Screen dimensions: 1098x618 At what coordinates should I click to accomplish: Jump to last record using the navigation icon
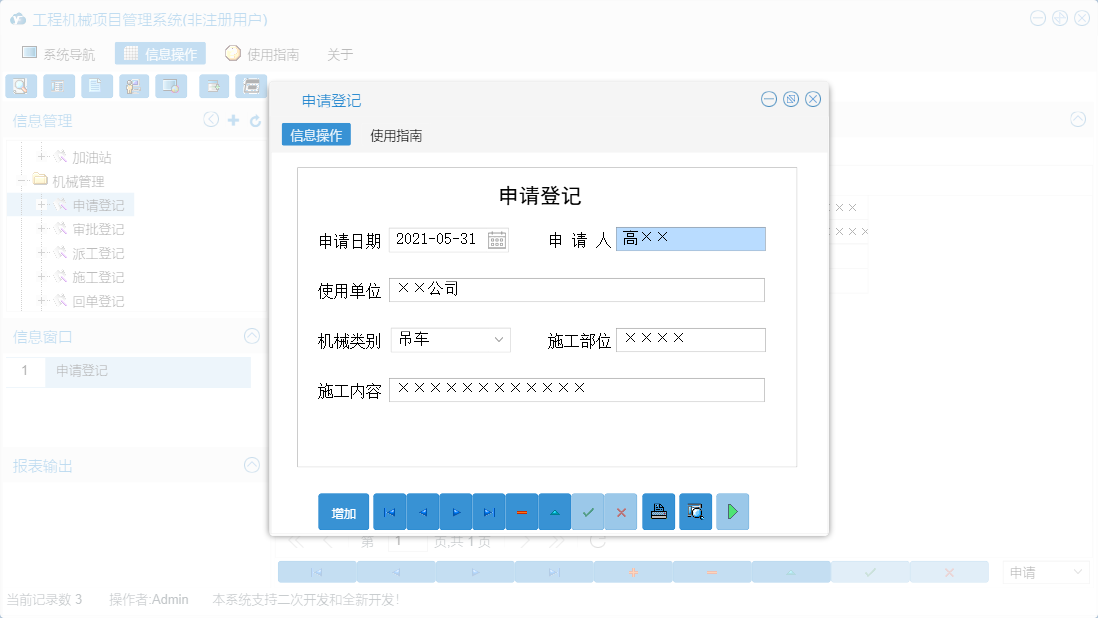(489, 511)
